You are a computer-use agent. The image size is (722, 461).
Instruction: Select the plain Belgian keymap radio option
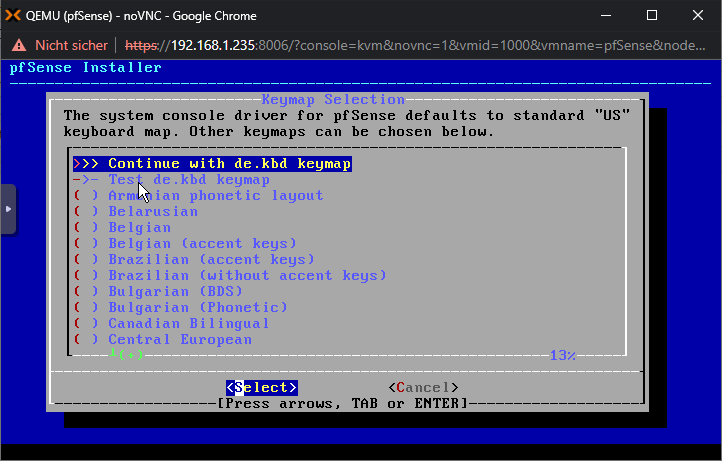pyautogui.click(x=122, y=228)
